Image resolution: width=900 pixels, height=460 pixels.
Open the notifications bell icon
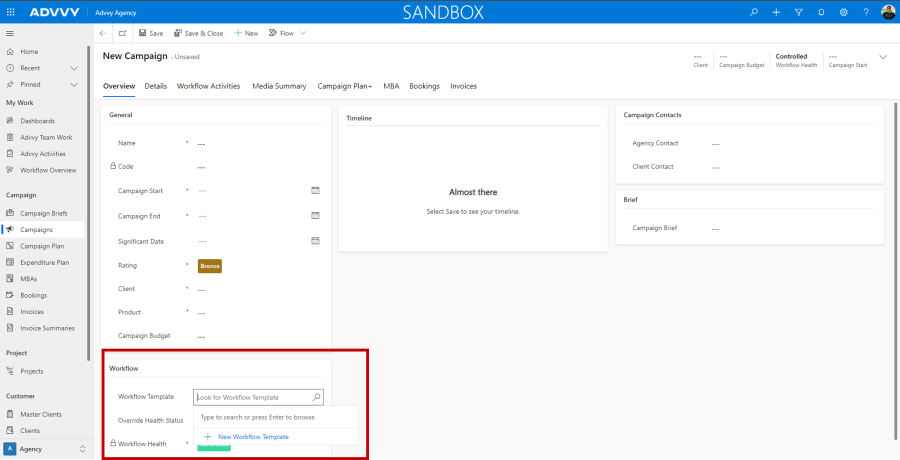coord(821,12)
